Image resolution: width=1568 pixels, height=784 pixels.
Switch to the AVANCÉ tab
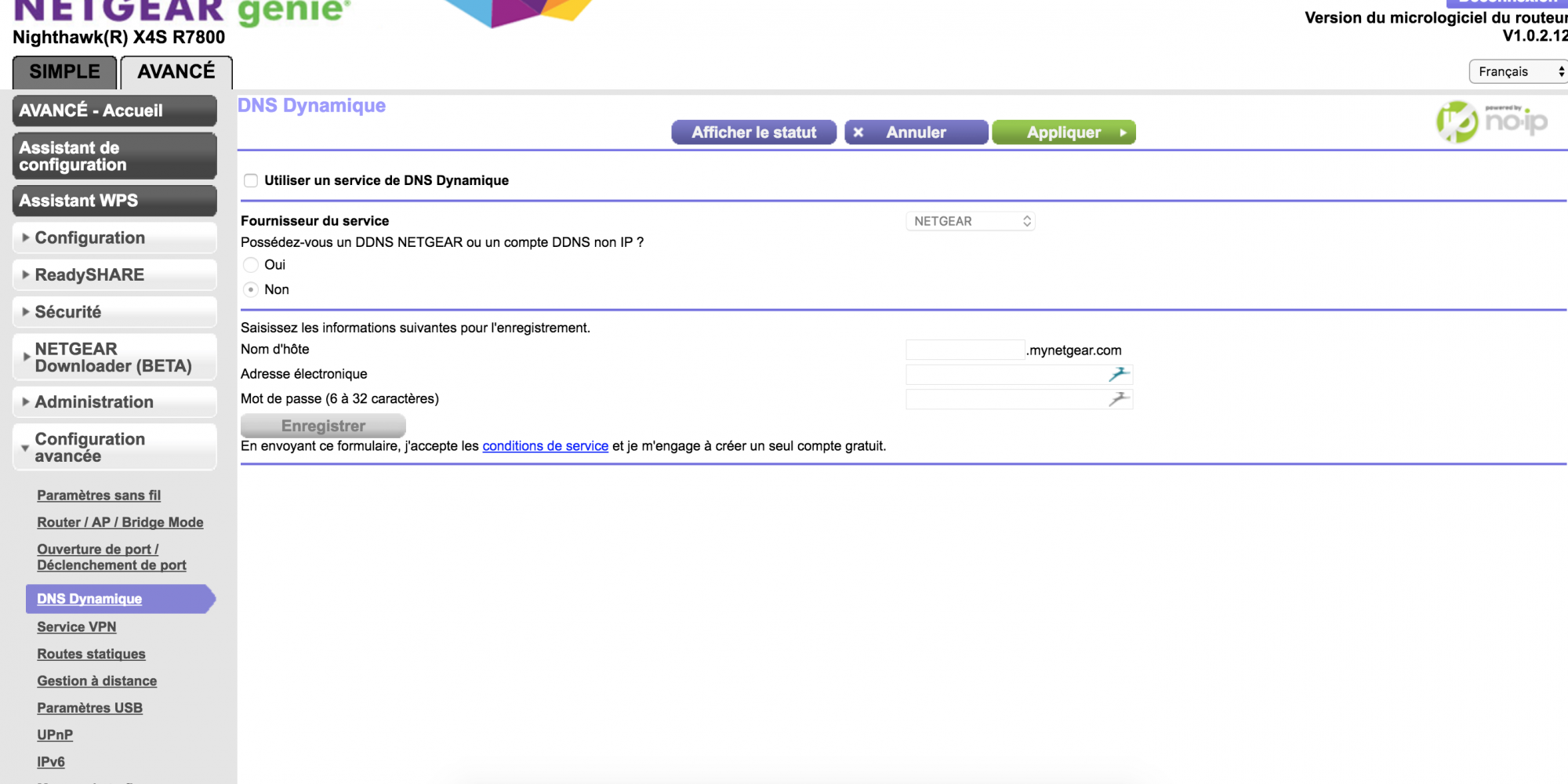point(176,72)
